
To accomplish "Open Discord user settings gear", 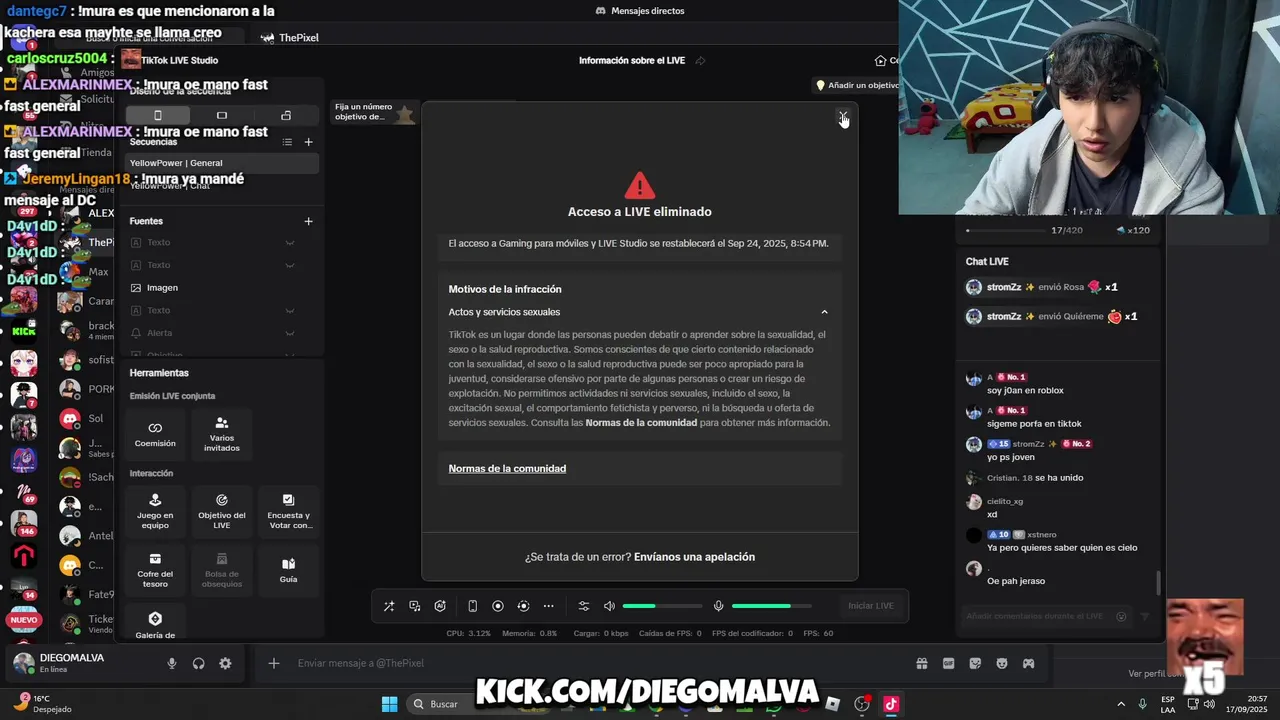I will (225, 663).
